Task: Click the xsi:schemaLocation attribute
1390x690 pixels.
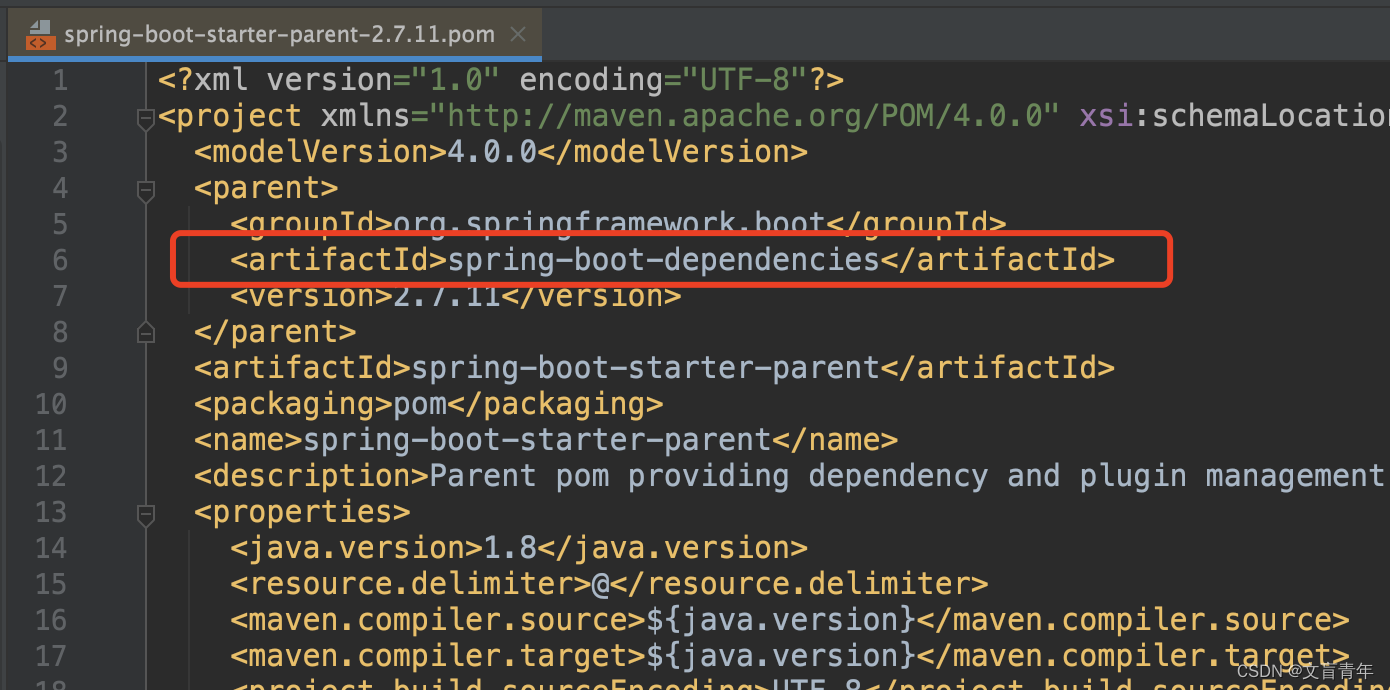Action: point(1234,116)
